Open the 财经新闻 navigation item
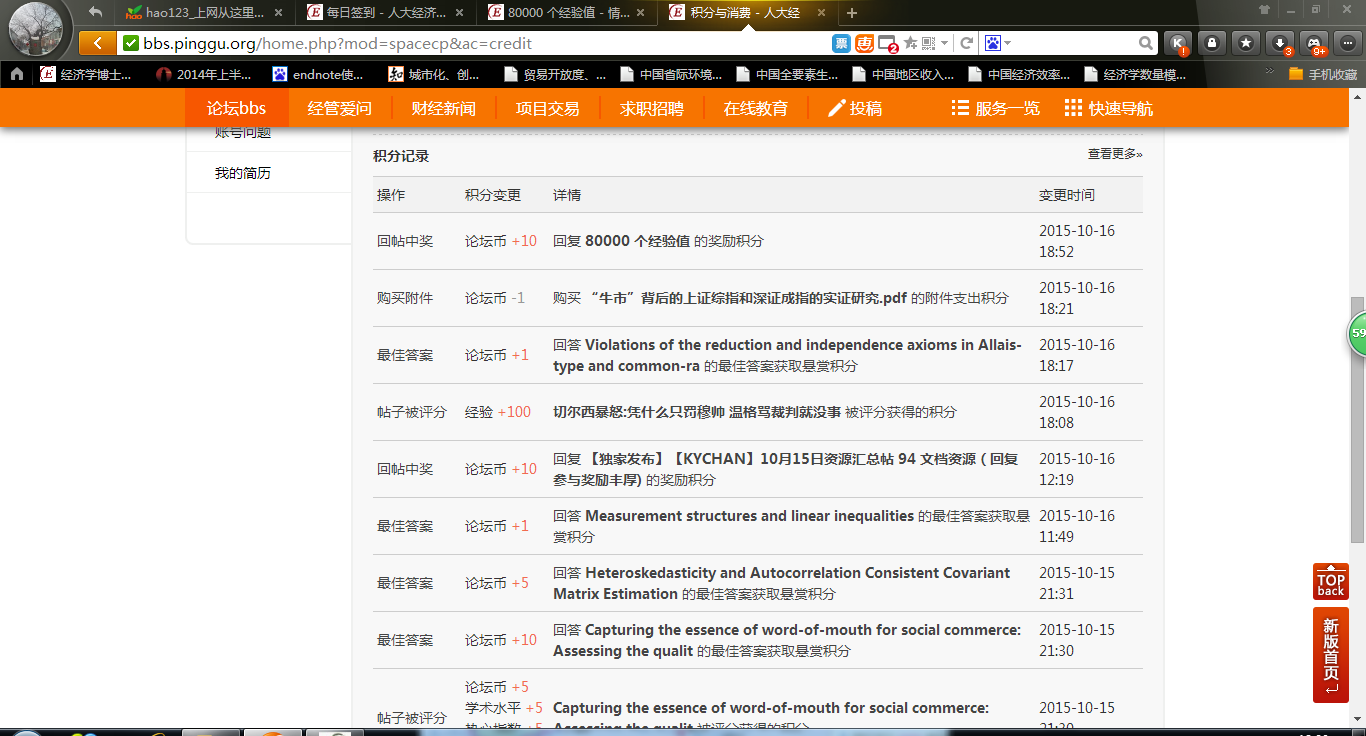This screenshot has width=1366, height=736. (444, 109)
